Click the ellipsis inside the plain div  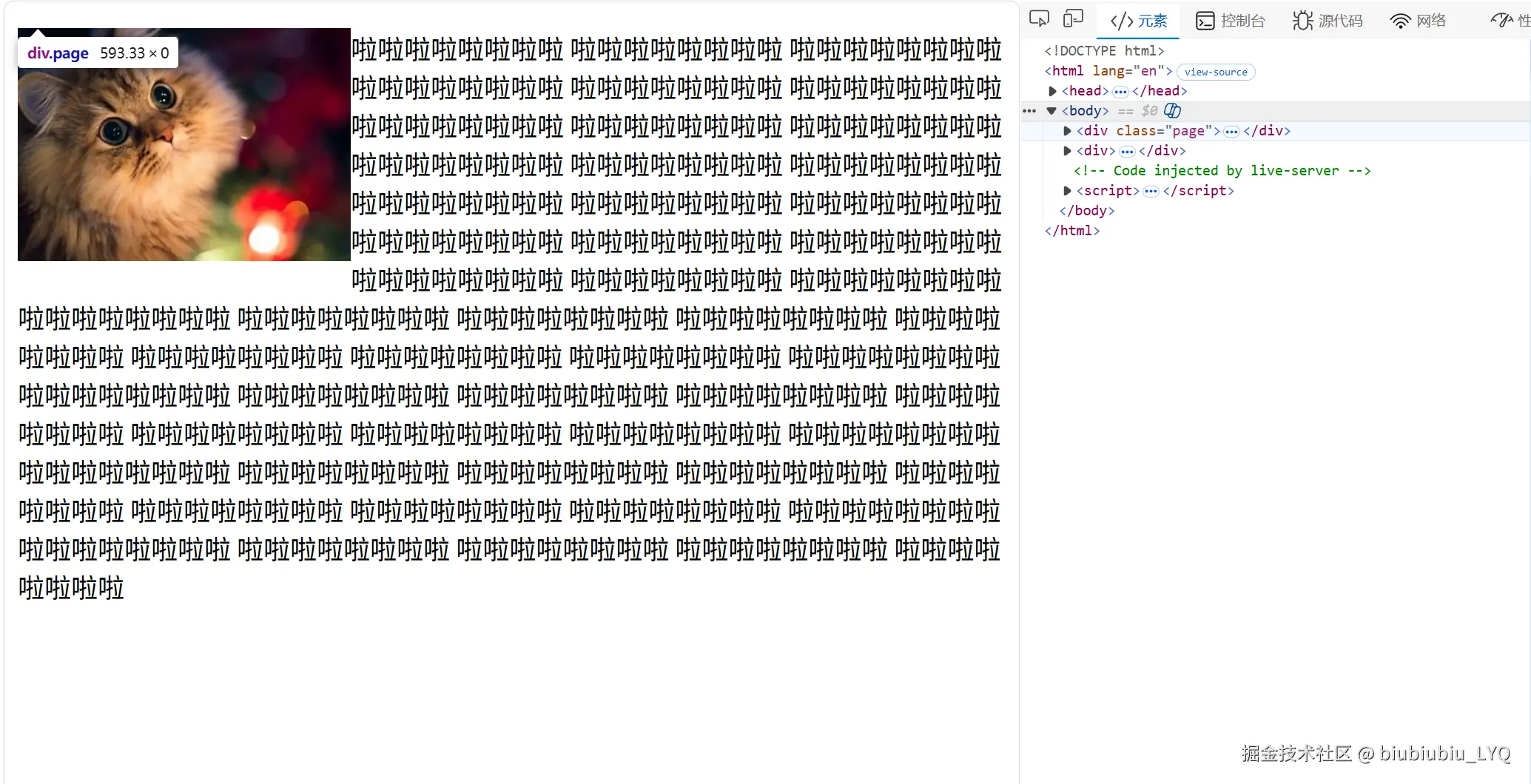[x=1127, y=152]
